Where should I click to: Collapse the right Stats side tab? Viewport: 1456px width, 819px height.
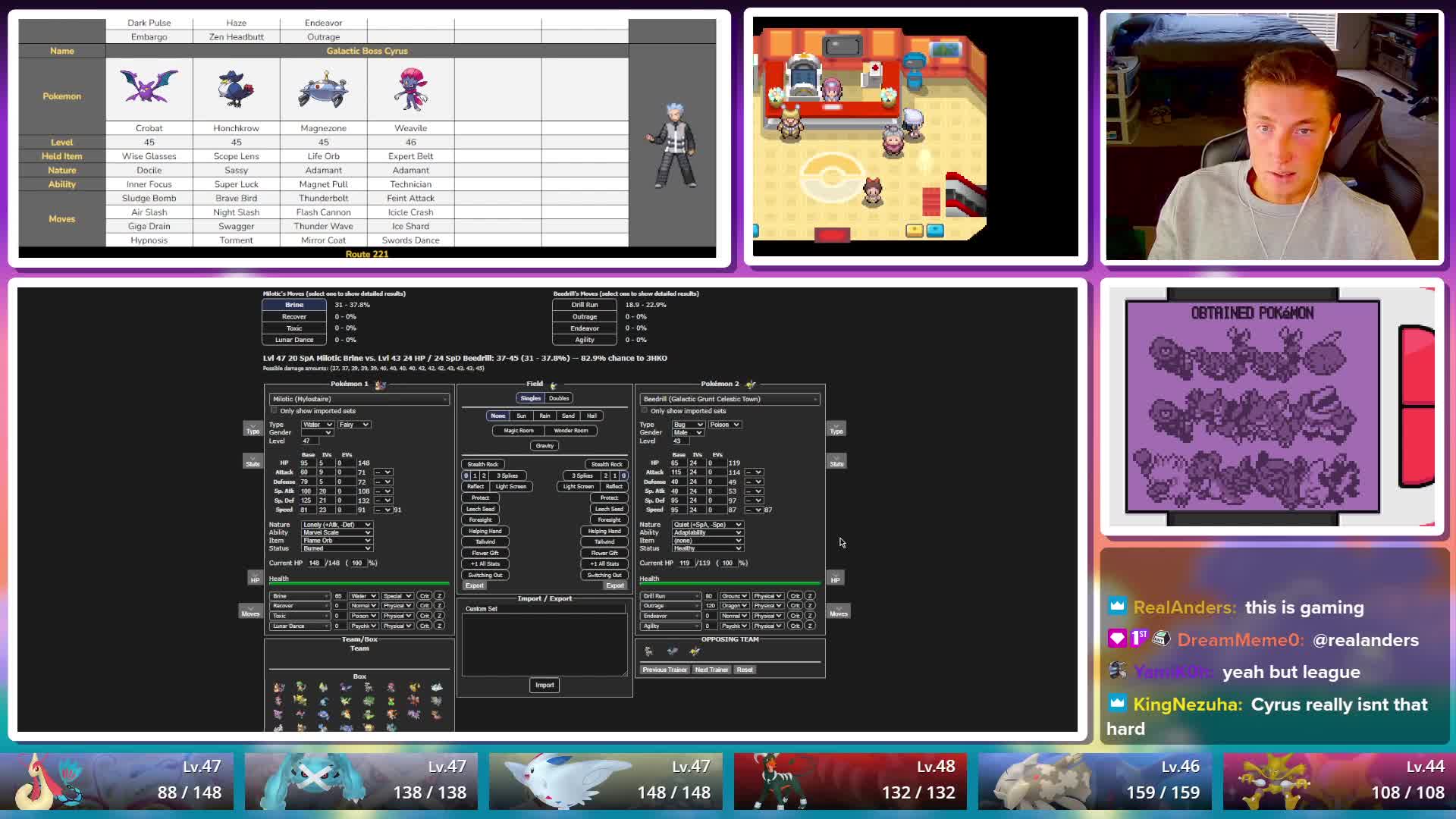(x=836, y=462)
